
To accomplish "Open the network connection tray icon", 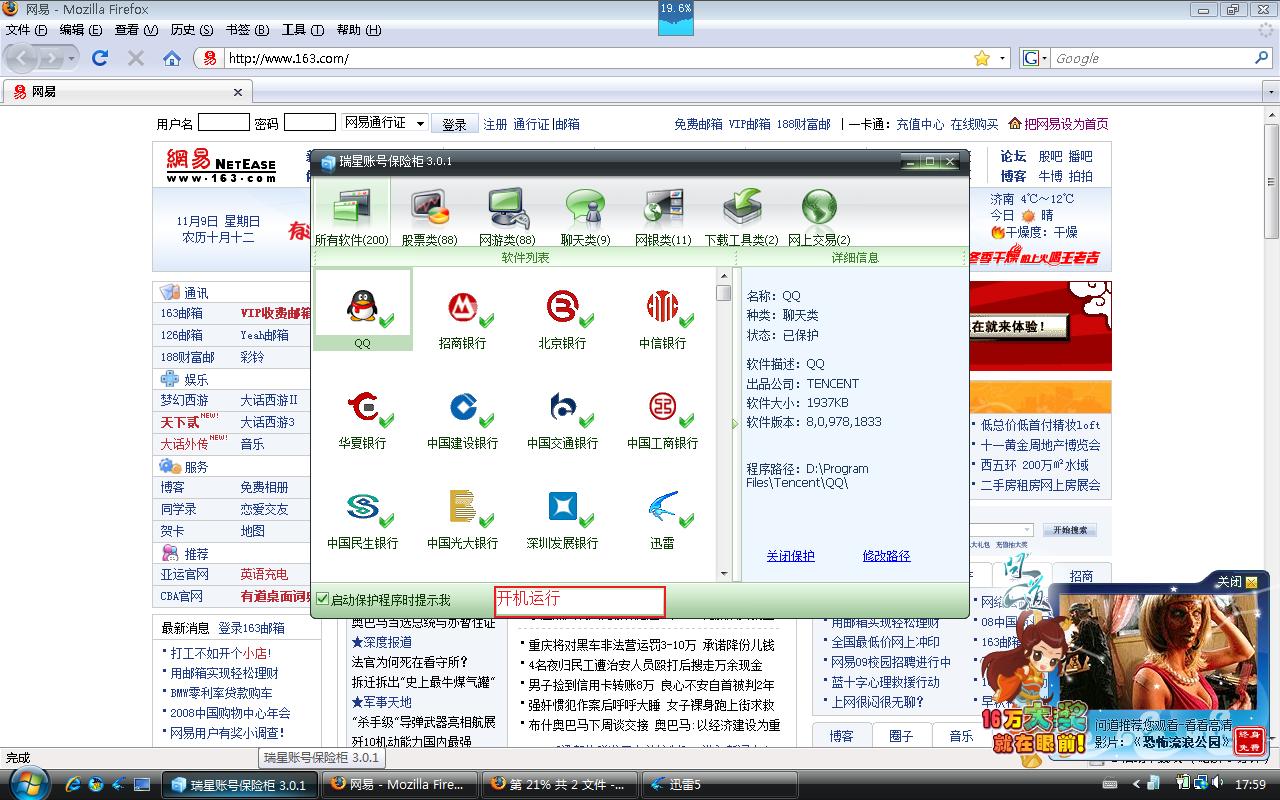I will tap(1203, 783).
